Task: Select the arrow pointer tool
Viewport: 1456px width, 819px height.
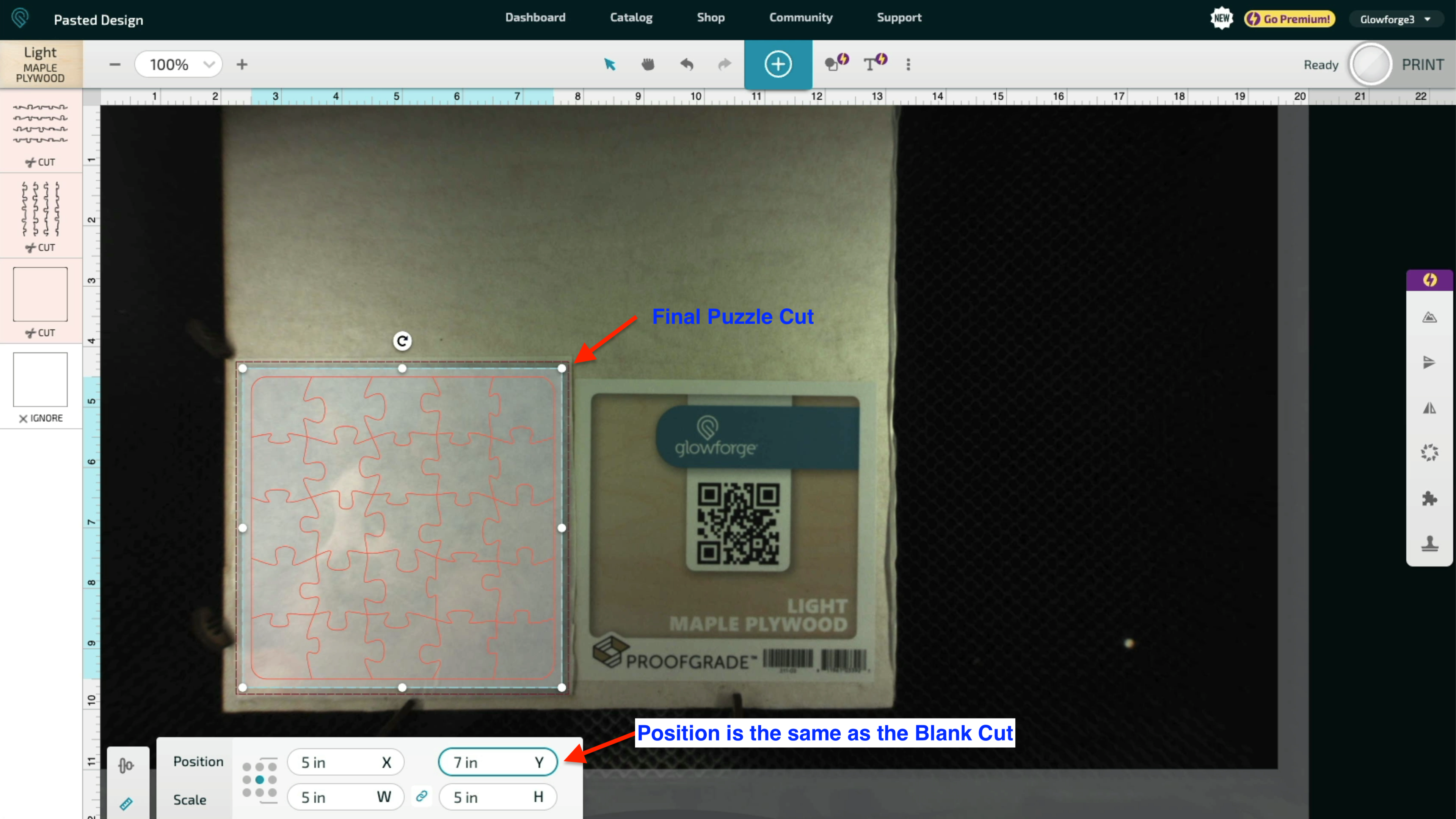Action: [x=609, y=64]
